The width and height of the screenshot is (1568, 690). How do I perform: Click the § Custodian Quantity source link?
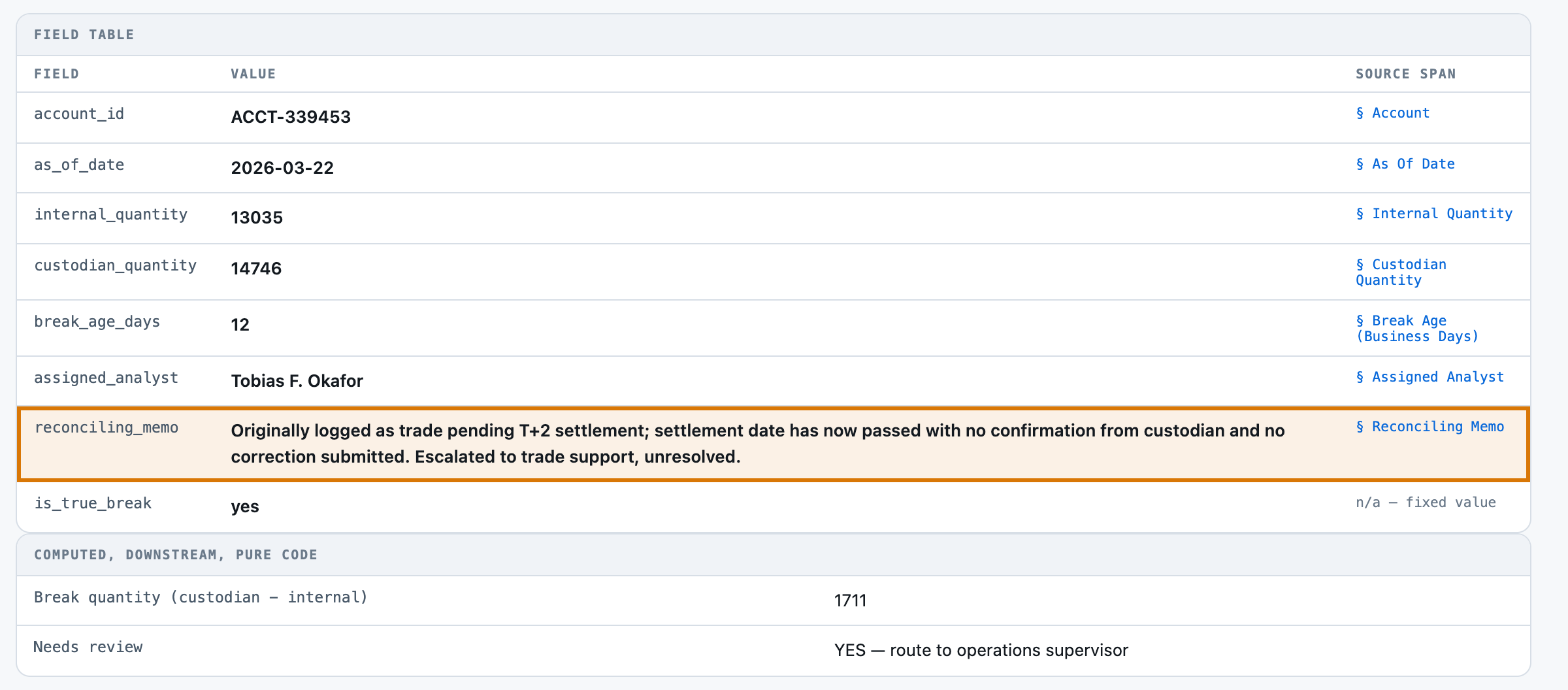1401,272
